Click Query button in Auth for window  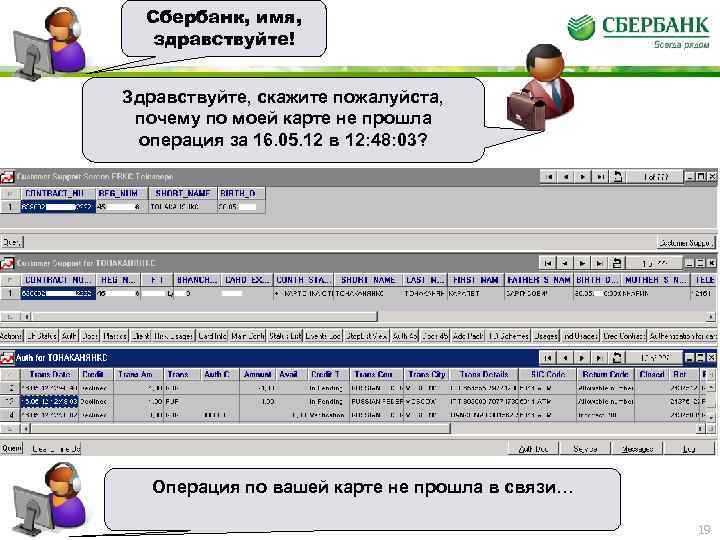coord(11,448)
